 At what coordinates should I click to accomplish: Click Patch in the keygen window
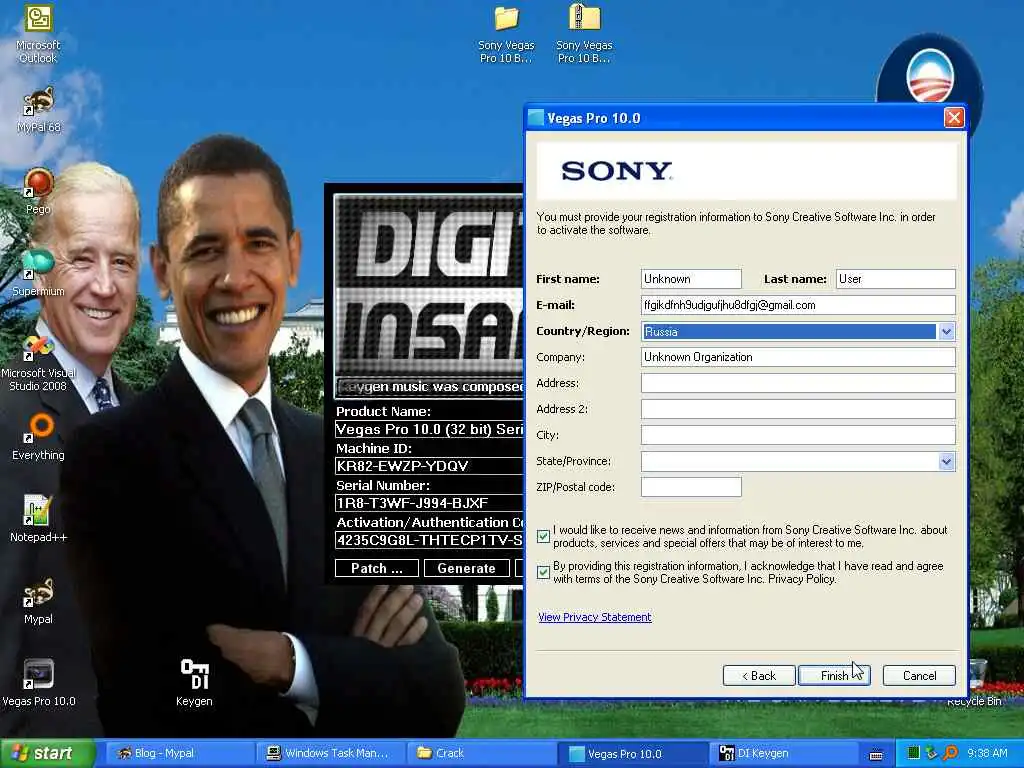377,568
